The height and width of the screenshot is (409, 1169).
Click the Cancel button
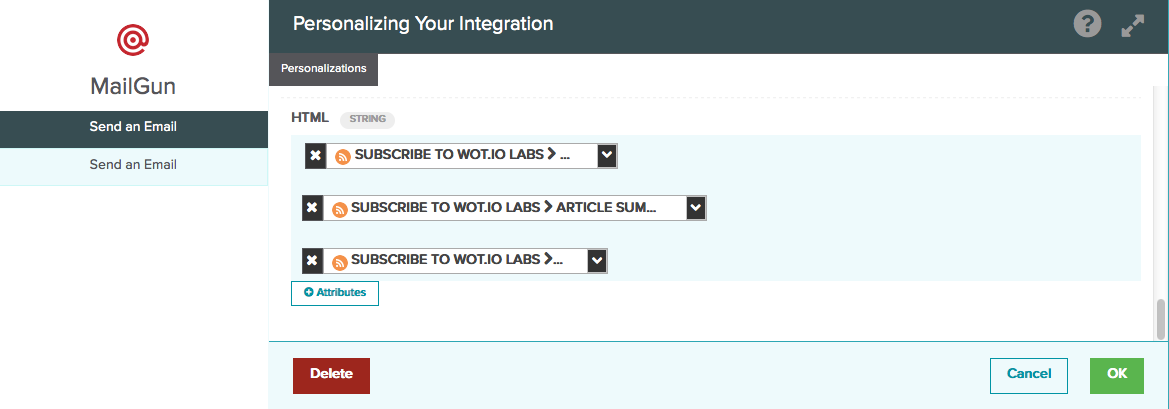pos(1029,375)
